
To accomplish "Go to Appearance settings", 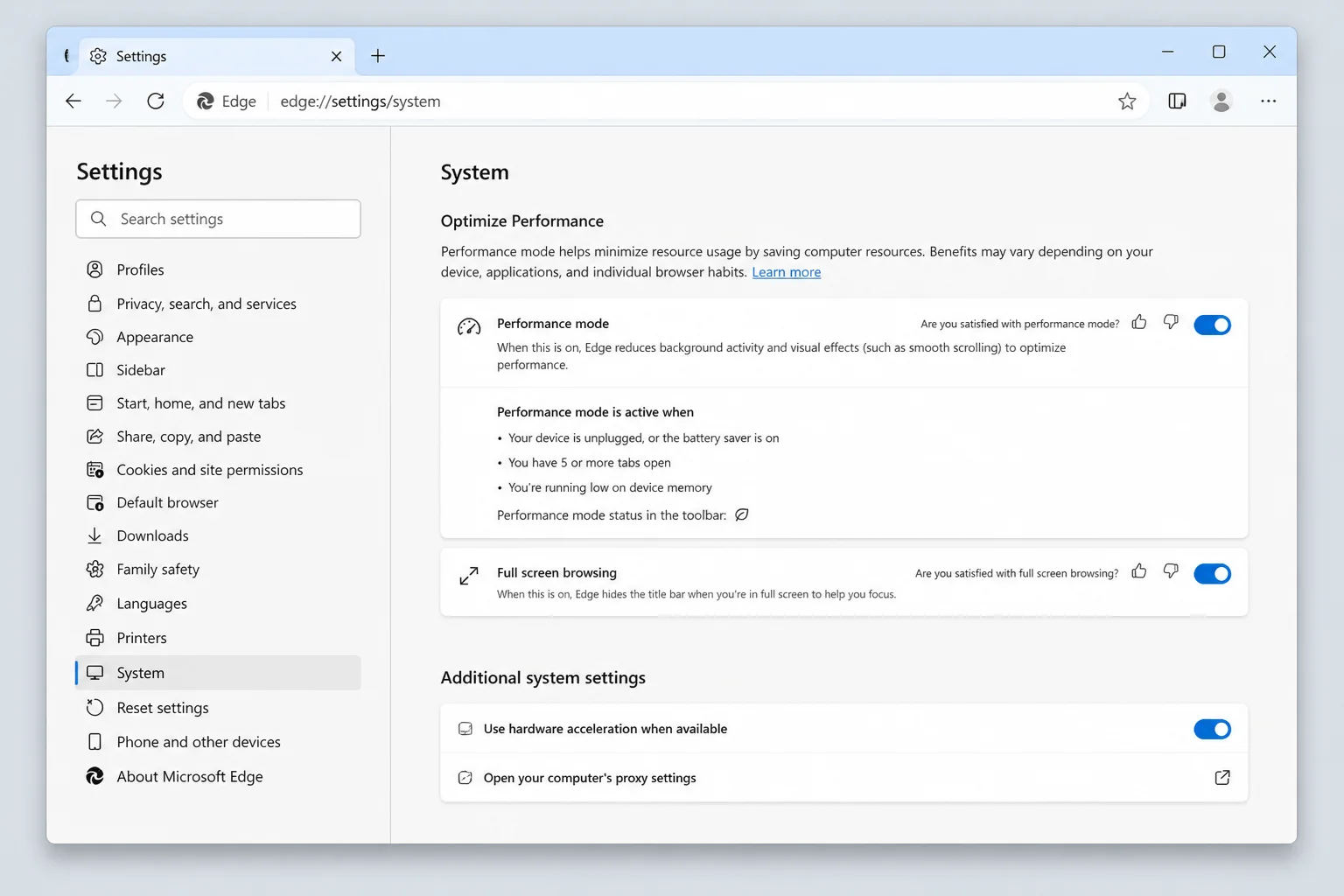I will (218, 337).
